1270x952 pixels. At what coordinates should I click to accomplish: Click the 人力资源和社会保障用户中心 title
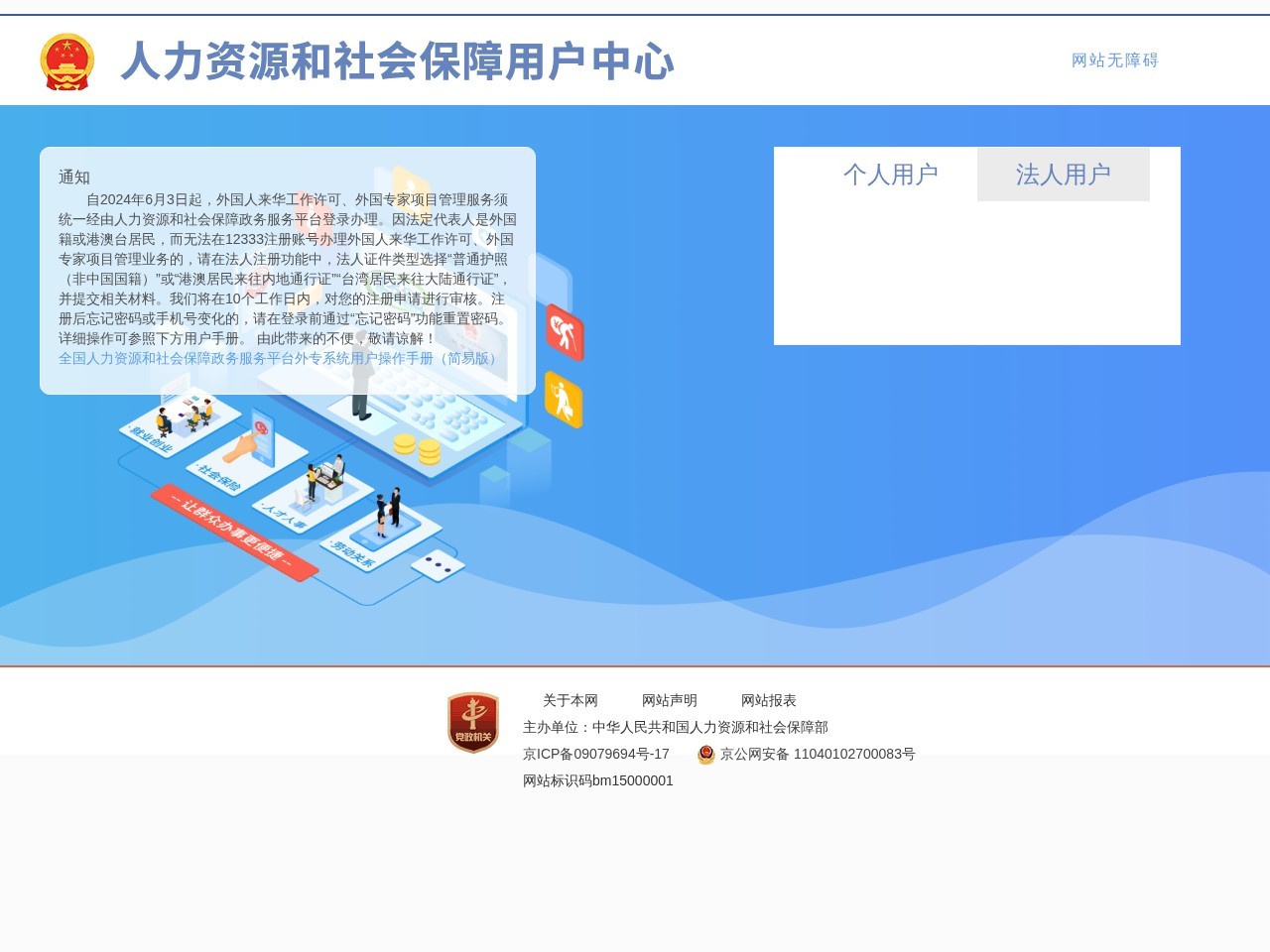click(398, 61)
